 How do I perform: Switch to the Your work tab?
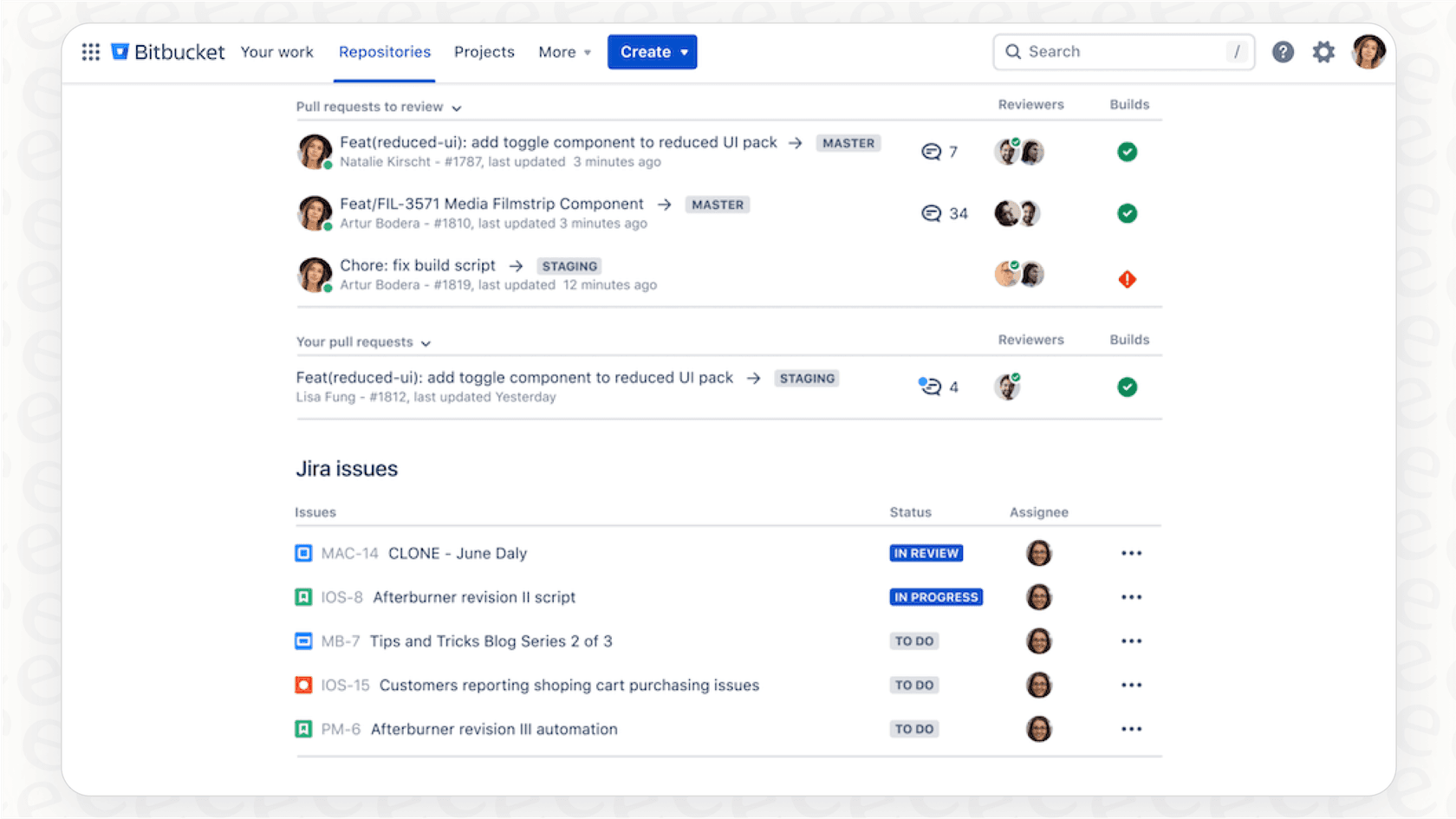coord(276,52)
